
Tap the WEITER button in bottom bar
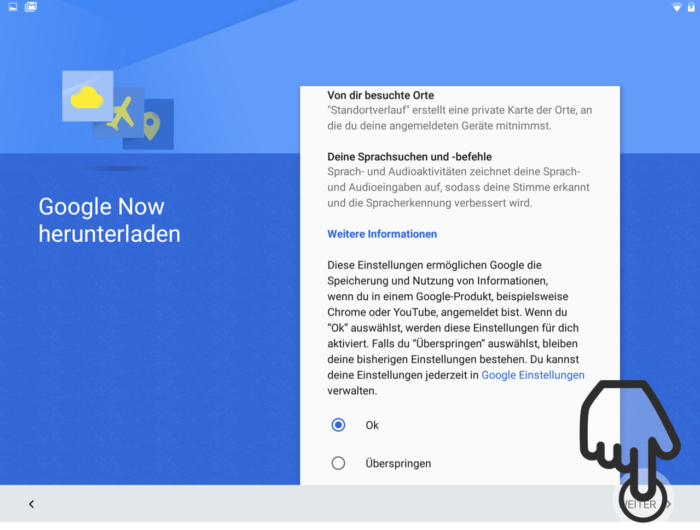[645, 504]
